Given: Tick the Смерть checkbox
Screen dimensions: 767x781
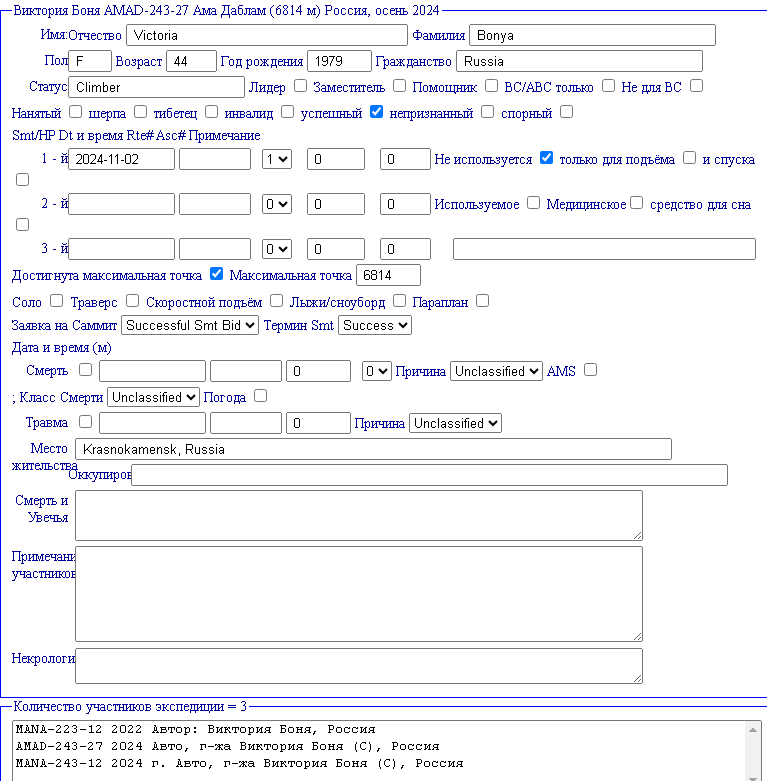Looking at the screenshot, I should pos(86,370).
